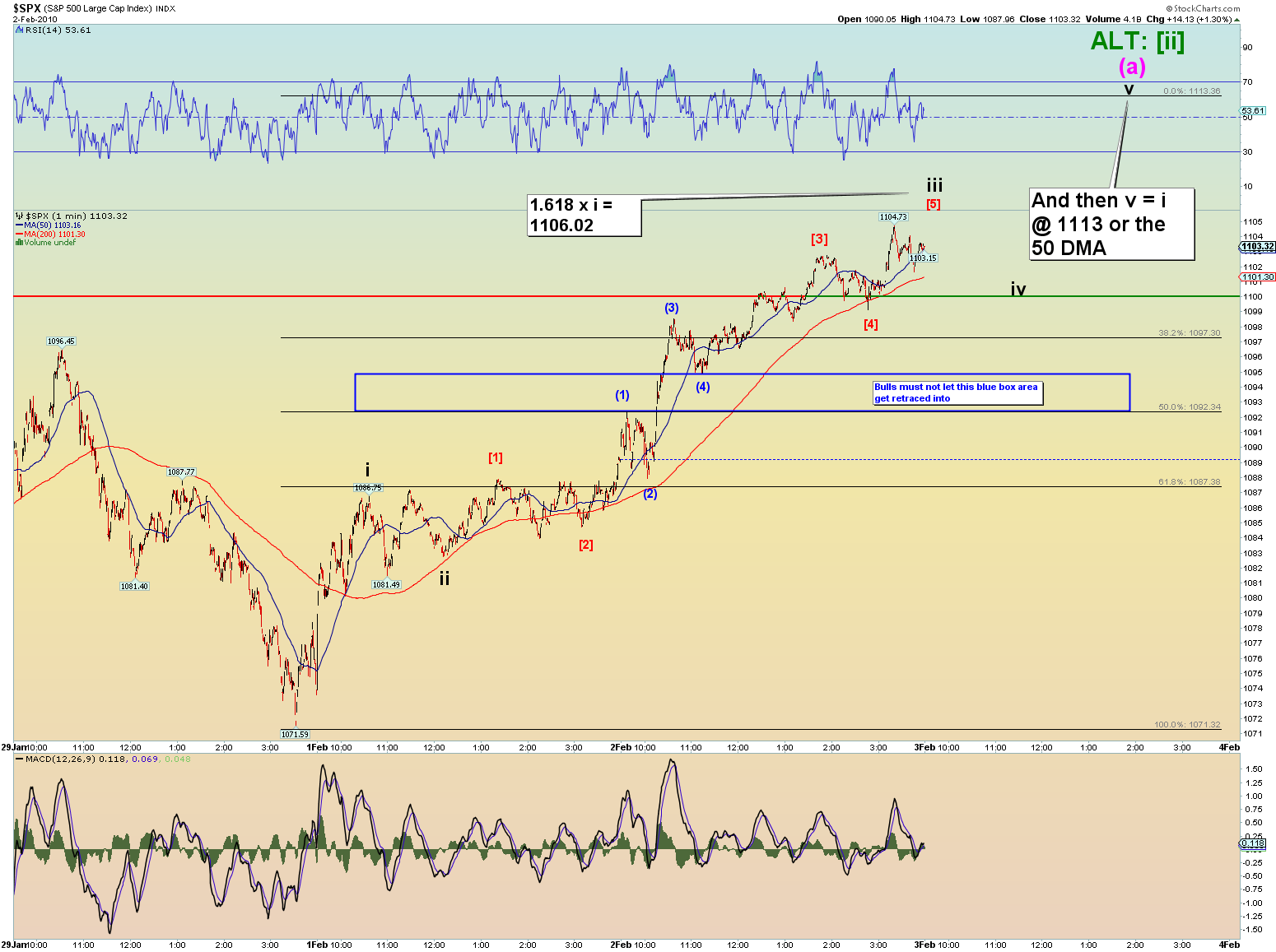Screen dimensions: 1276x952
Task: Click the MA(50) 1103.16 legend entry
Action: [49, 225]
